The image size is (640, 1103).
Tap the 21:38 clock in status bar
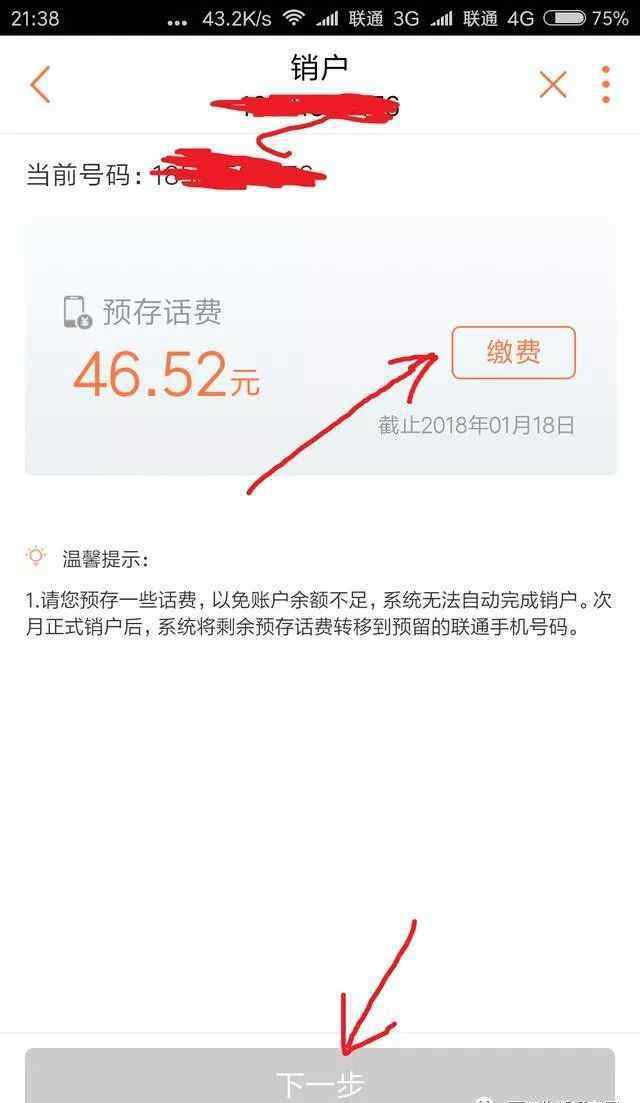point(35,18)
